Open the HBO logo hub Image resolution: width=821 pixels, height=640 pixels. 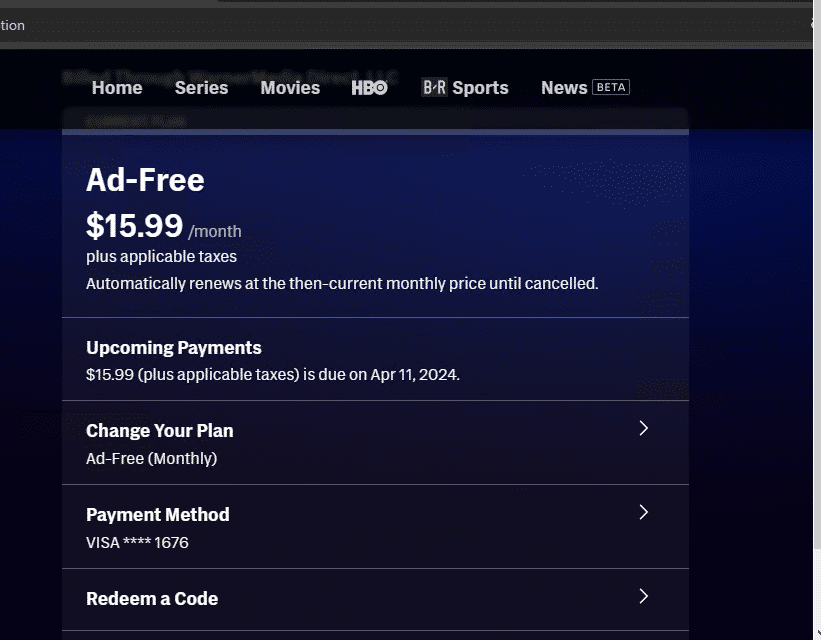pyautogui.click(x=369, y=88)
